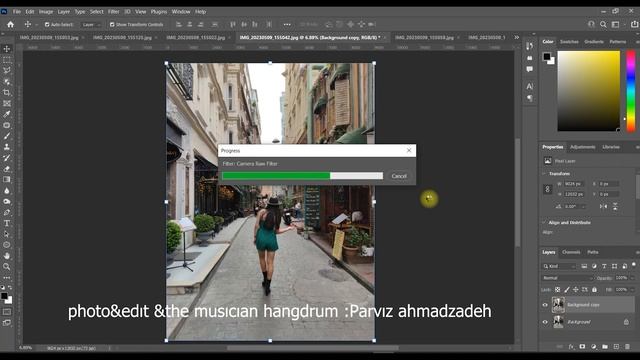Open the Fill dropdown arrow
Viewport: 640px width, 360px height.
pos(633,289)
